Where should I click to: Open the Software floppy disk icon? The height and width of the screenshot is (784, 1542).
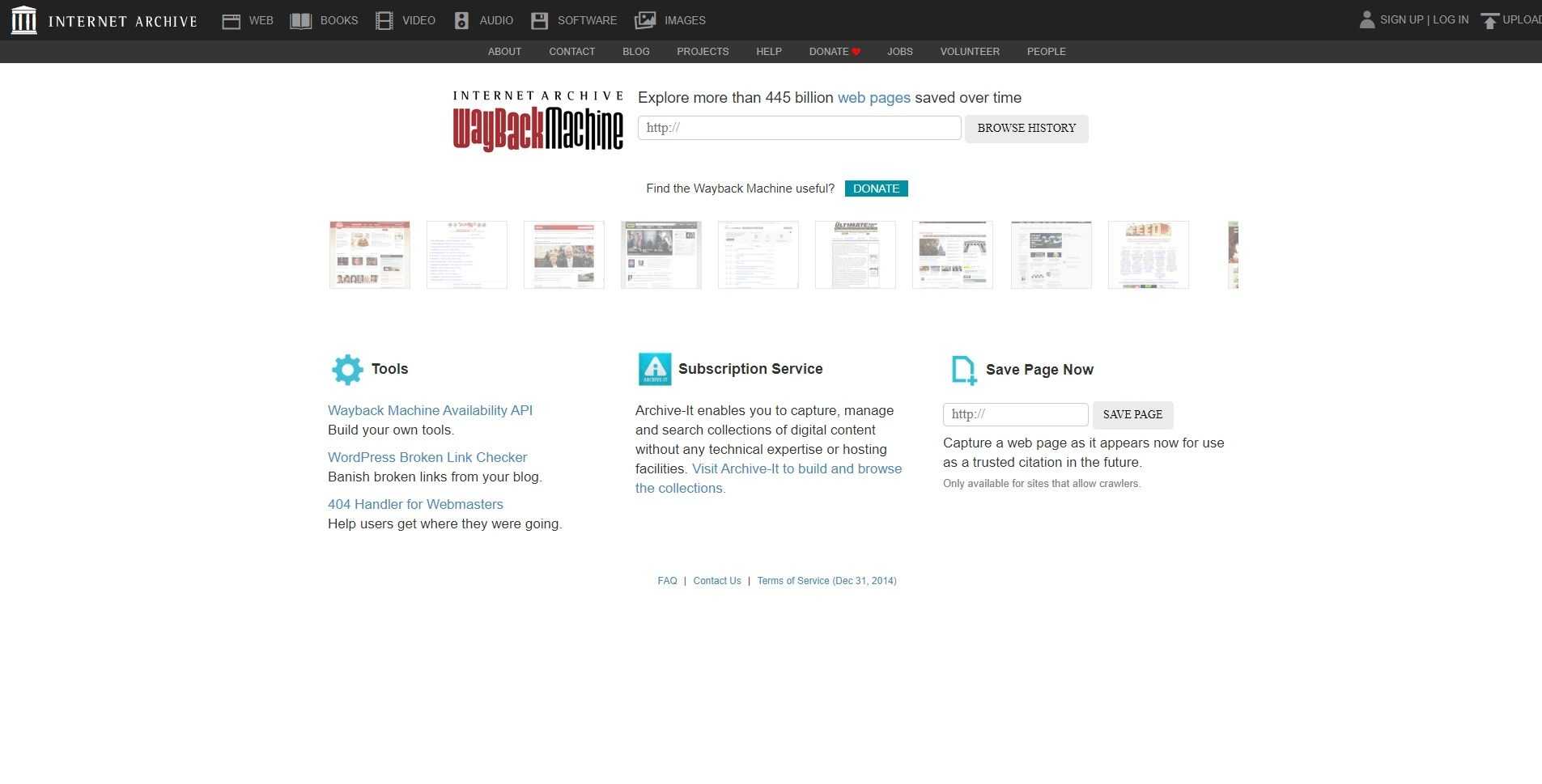(x=539, y=21)
